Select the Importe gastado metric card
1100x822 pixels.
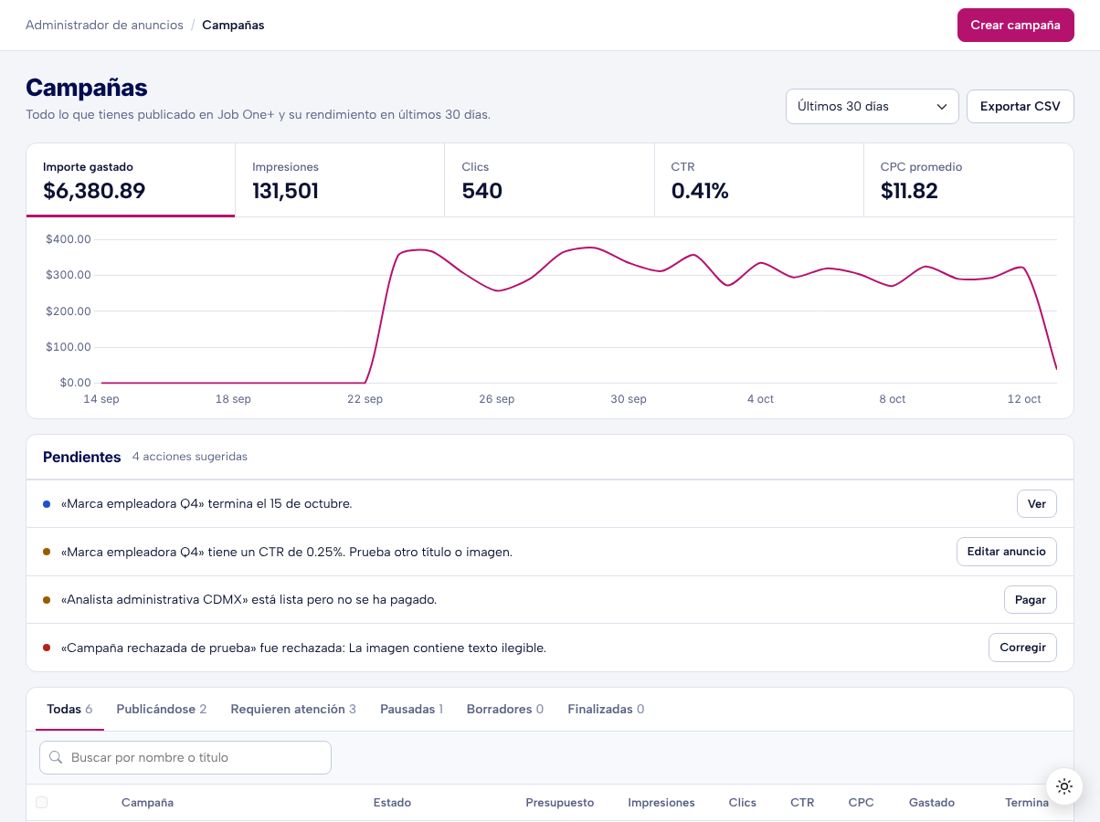(130, 180)
